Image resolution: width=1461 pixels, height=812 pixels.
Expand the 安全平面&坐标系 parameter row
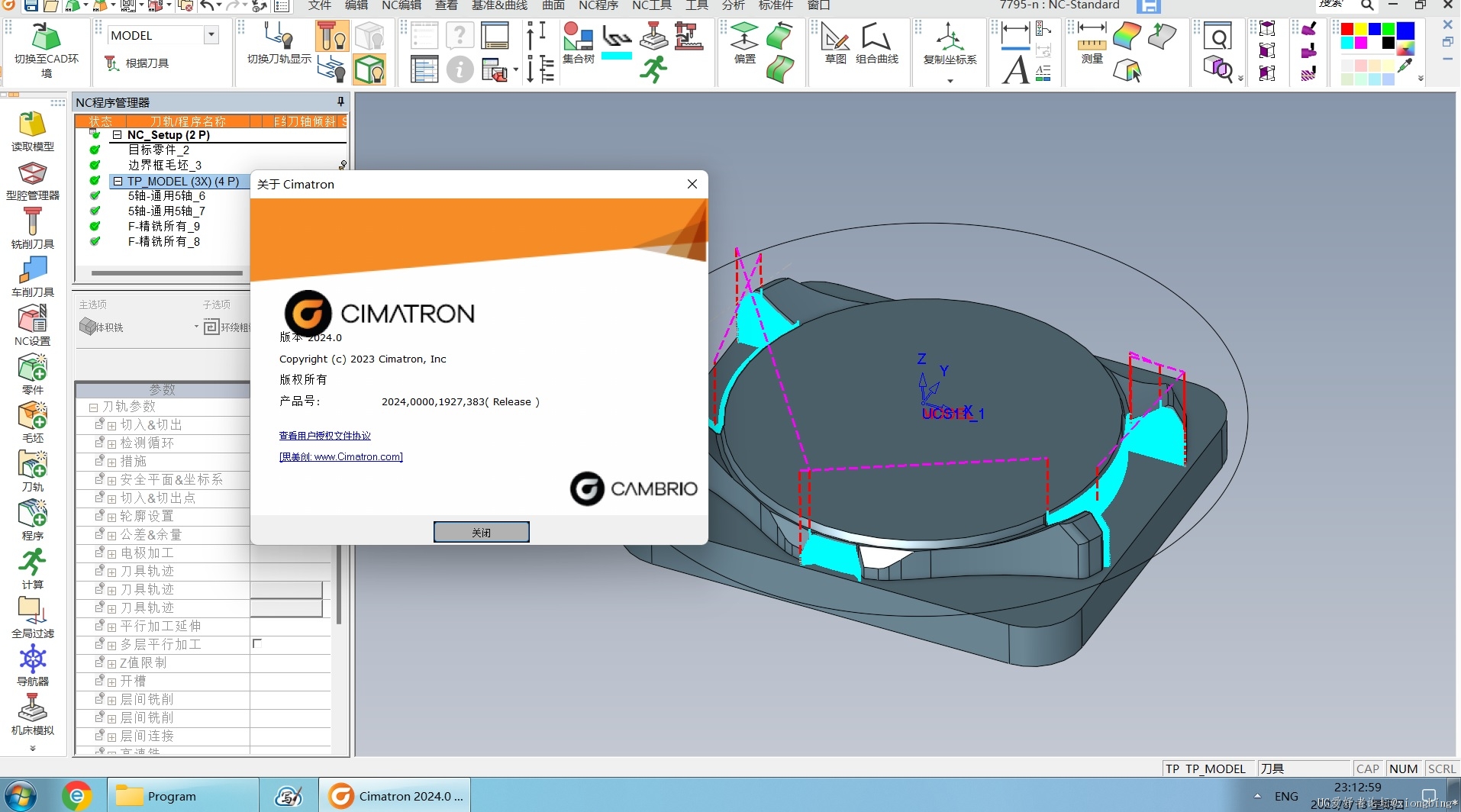111,481
